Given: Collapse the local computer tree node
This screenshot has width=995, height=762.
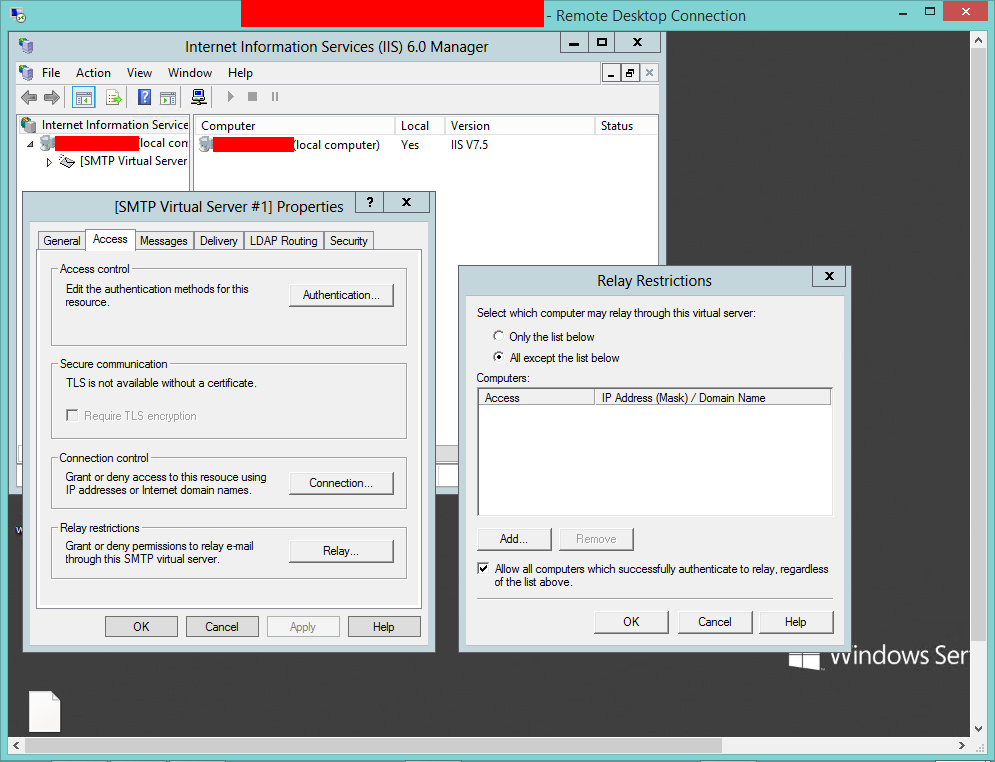Looking at the screenshot, I should (x=30, y=144).
